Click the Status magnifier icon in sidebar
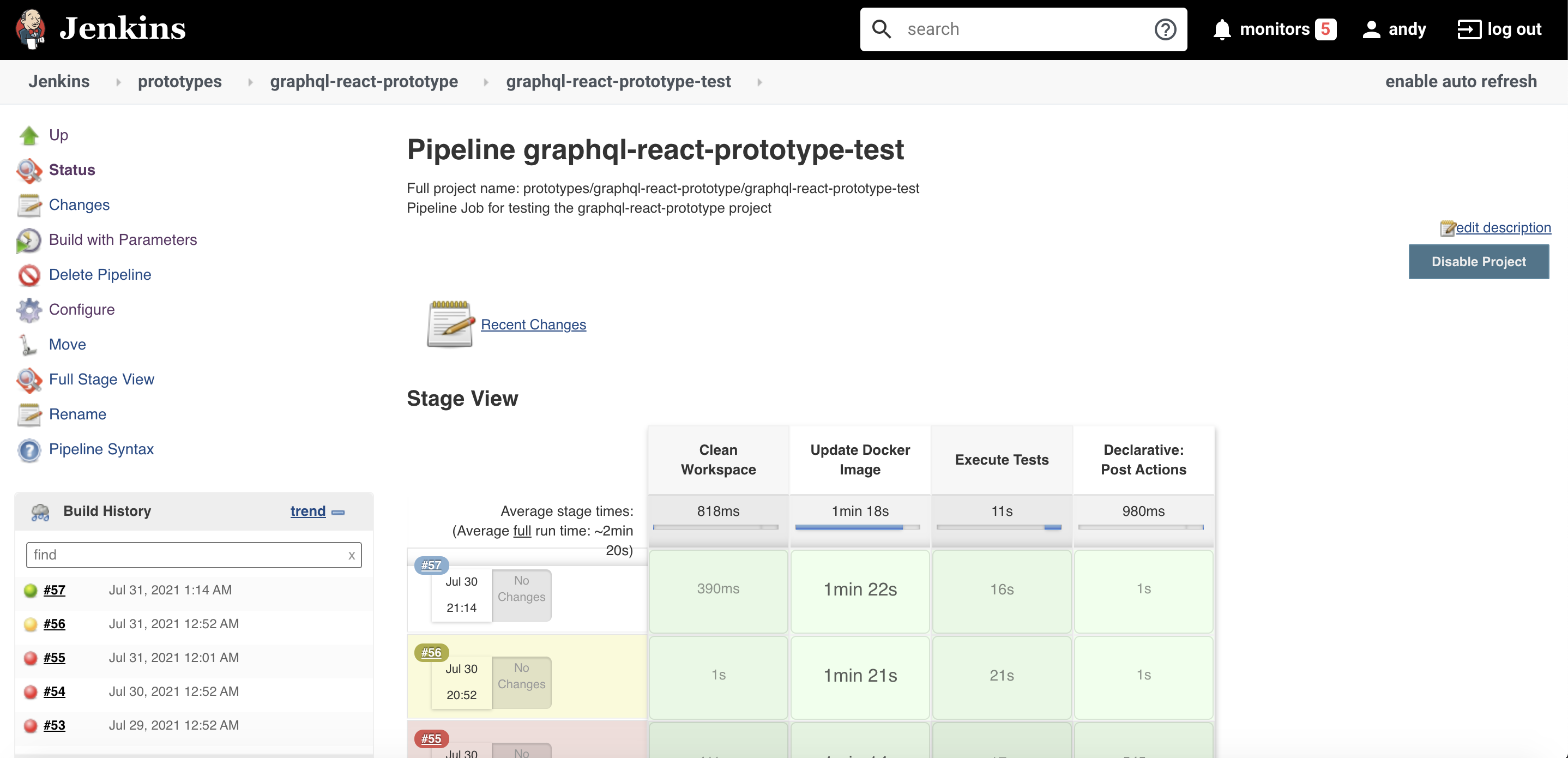Viewport: 1568px width, 758px height. 28,171
